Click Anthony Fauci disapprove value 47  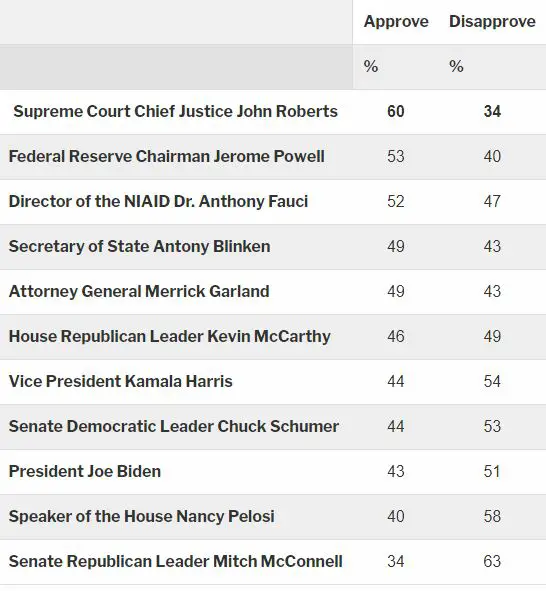[x=492, y=201]
